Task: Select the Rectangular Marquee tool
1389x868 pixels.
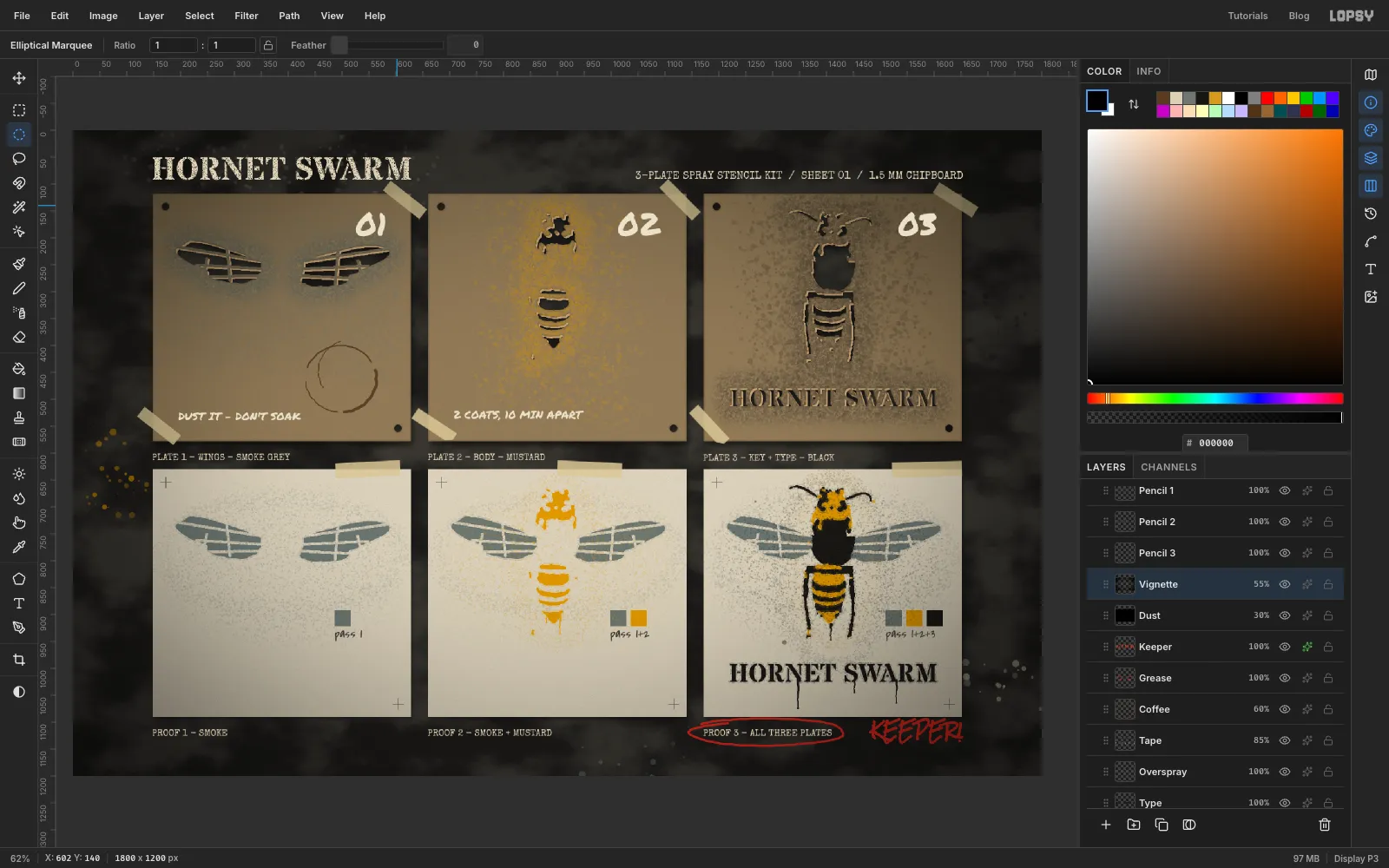Action: tap(19, 110)
